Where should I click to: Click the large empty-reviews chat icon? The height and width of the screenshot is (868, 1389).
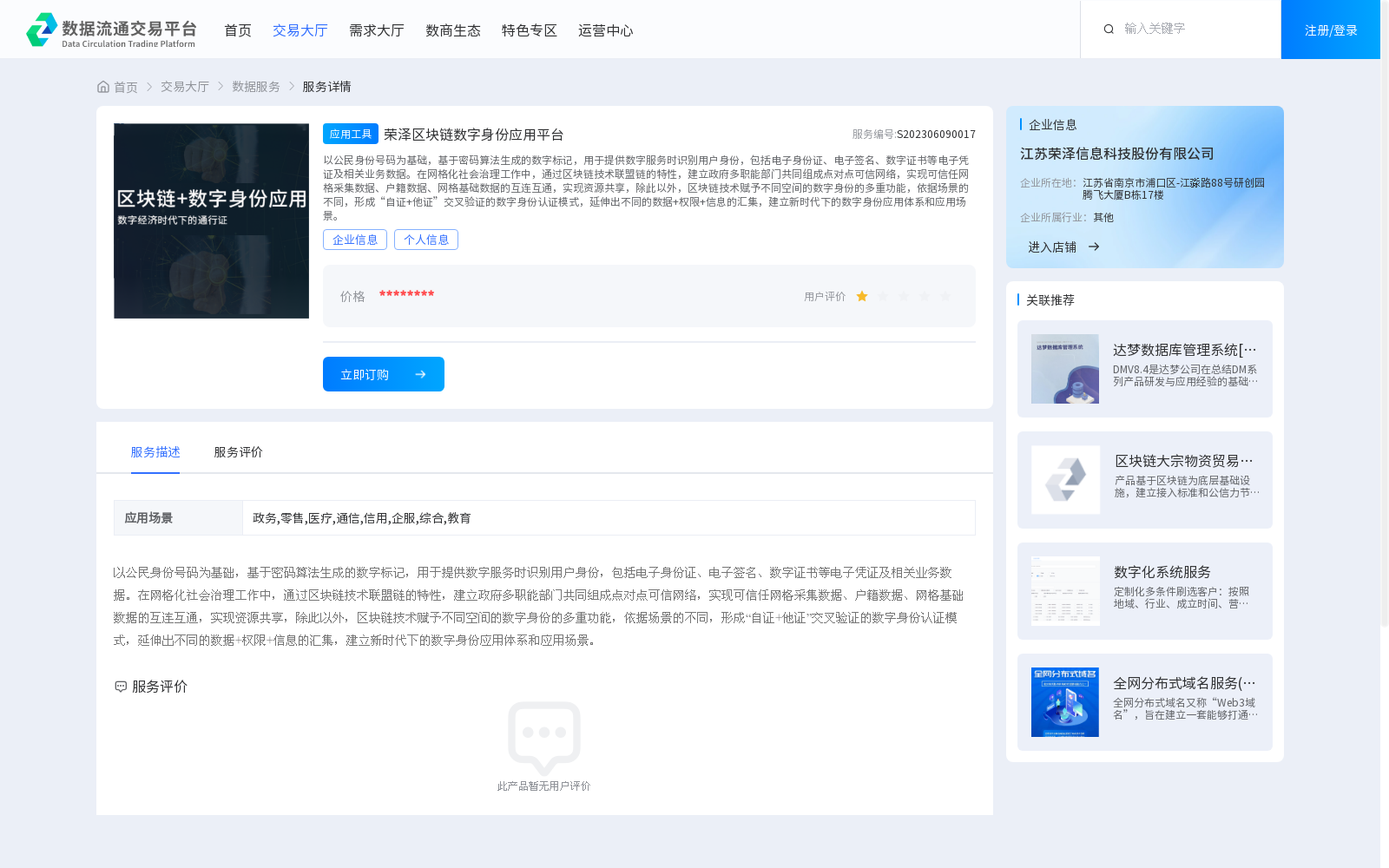(x=544, y=738)
